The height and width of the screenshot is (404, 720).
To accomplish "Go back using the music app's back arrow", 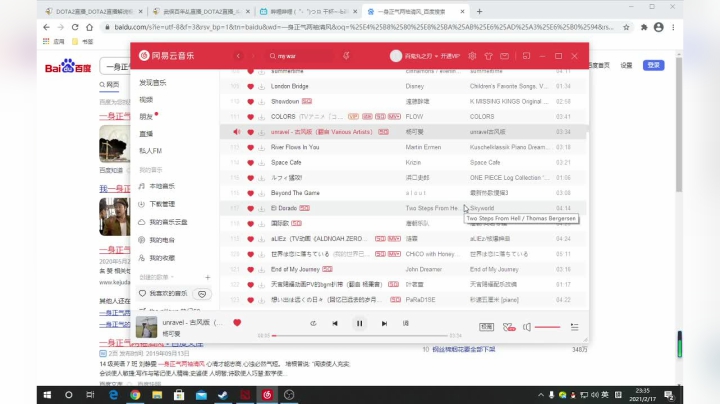I will [x=238, y=56].
